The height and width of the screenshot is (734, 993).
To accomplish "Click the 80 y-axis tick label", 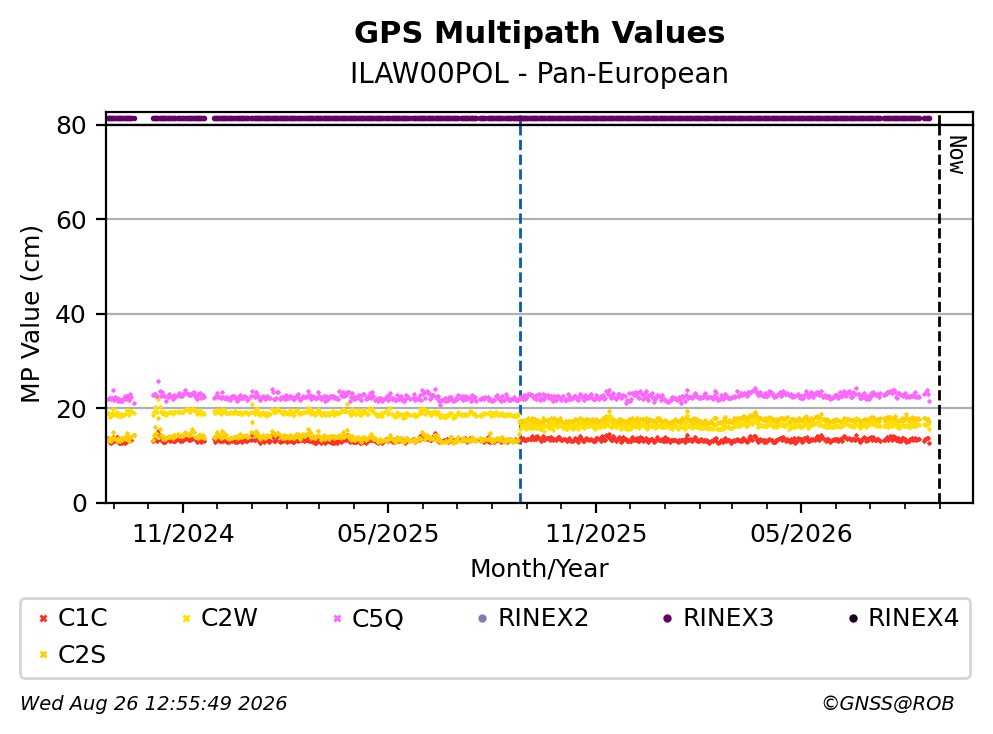I will (x=71, y=125).
